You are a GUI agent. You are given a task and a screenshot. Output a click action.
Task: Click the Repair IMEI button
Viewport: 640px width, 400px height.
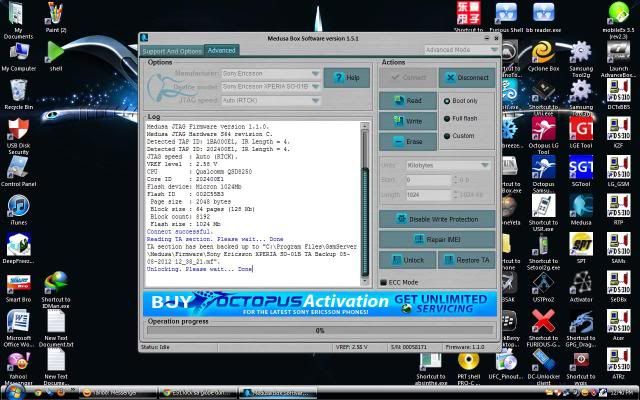tap(437, 240)
